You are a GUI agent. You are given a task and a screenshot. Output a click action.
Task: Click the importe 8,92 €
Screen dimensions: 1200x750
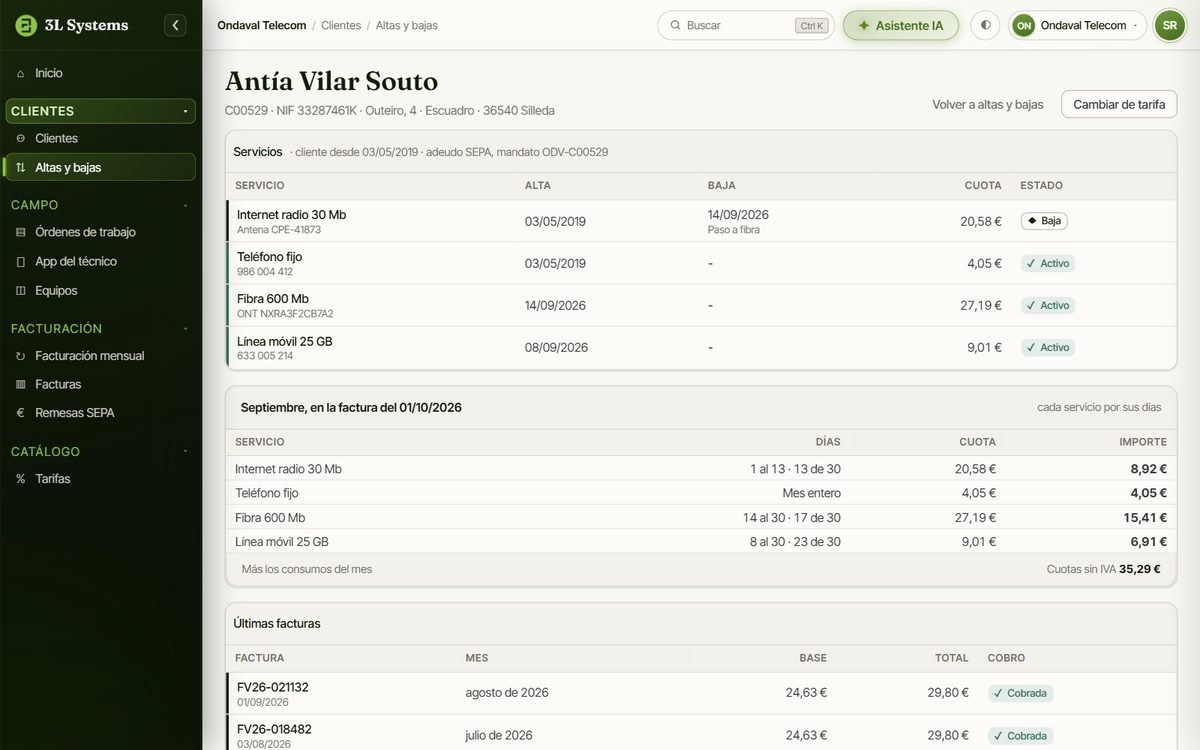tap(1148, 468)
